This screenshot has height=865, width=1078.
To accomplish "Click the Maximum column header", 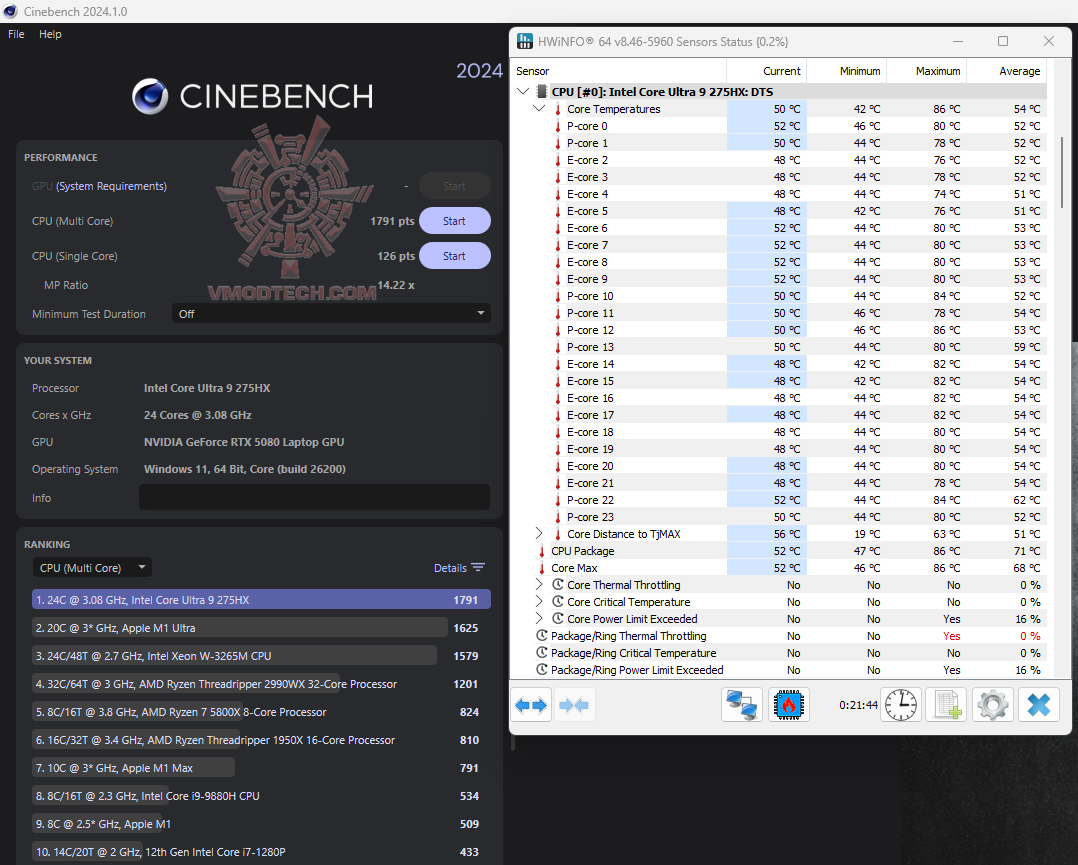I will (926, 71).
